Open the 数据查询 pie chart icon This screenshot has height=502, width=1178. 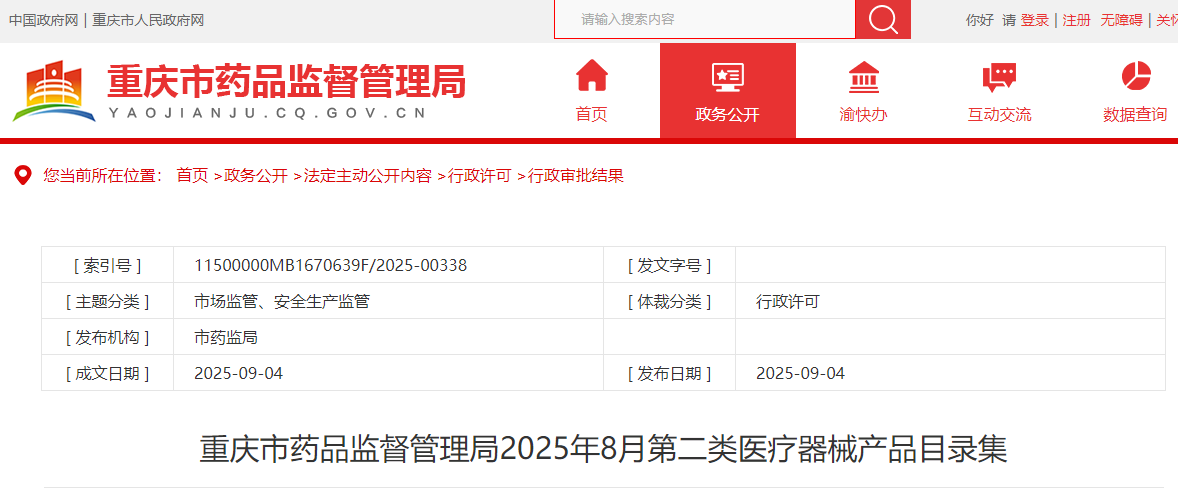click(1135, 76)
